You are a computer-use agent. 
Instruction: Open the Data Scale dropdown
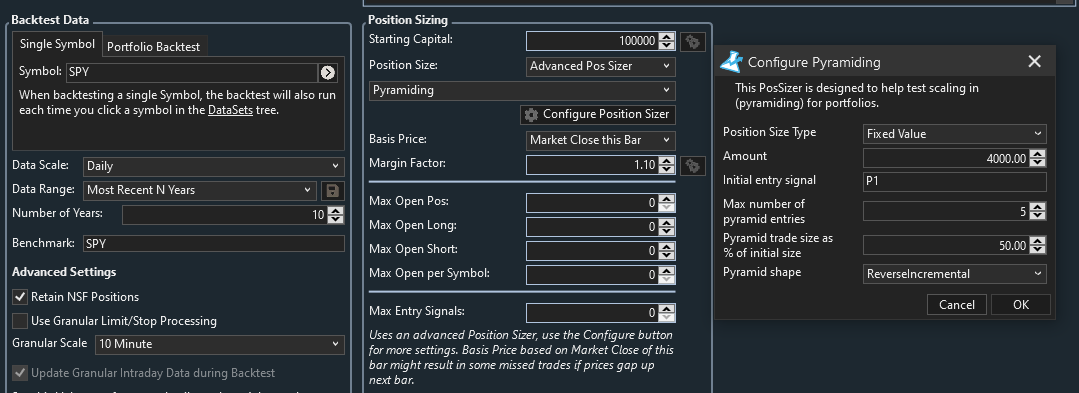tap(213, 166)
